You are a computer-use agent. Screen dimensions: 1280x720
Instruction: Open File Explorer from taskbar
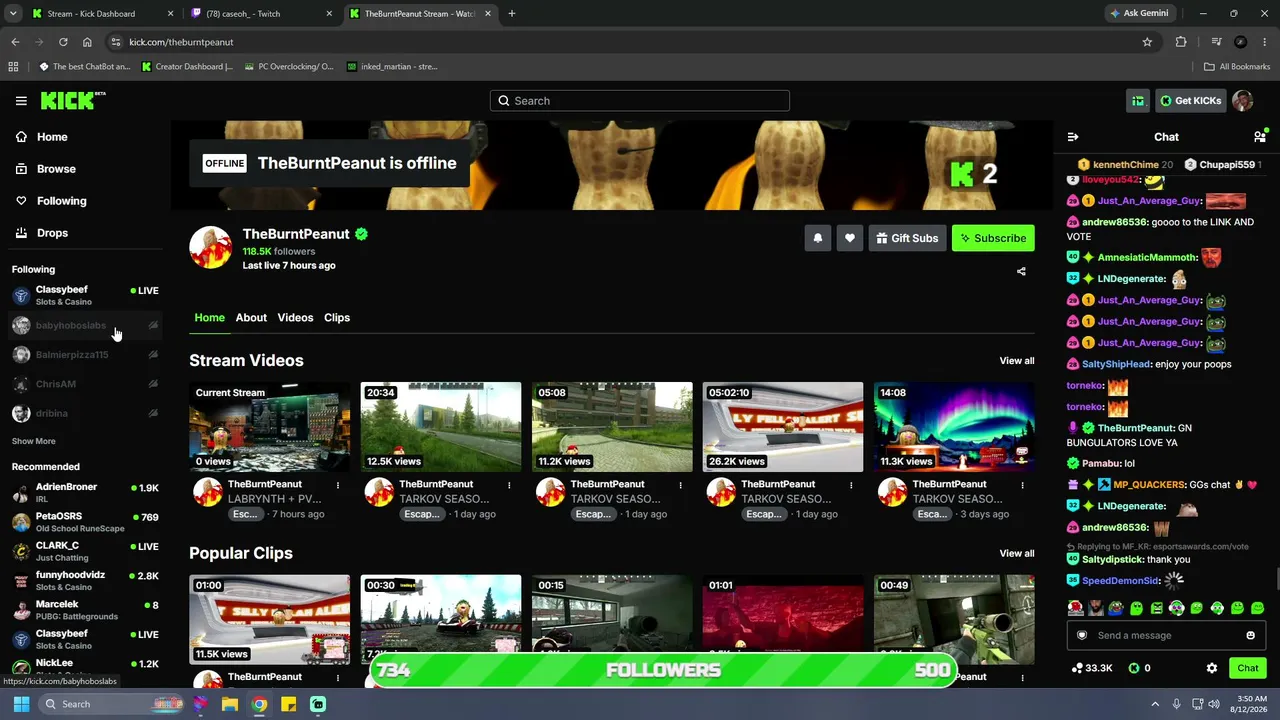230,704
